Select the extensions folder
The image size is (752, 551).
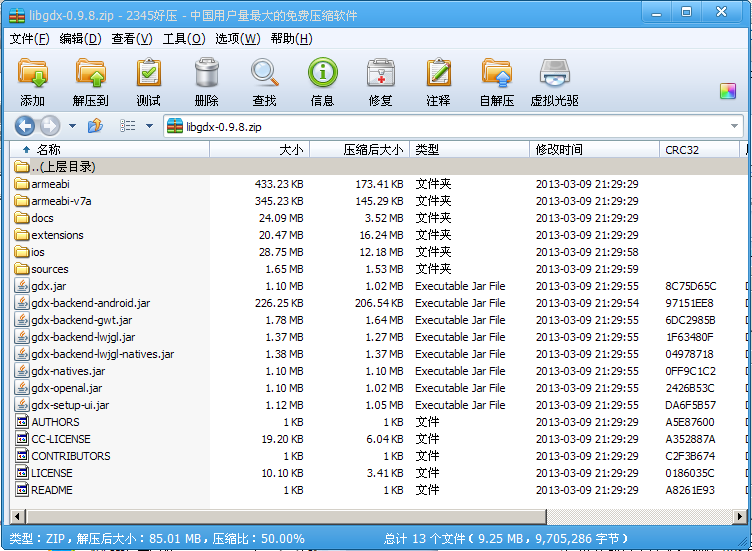57,235
